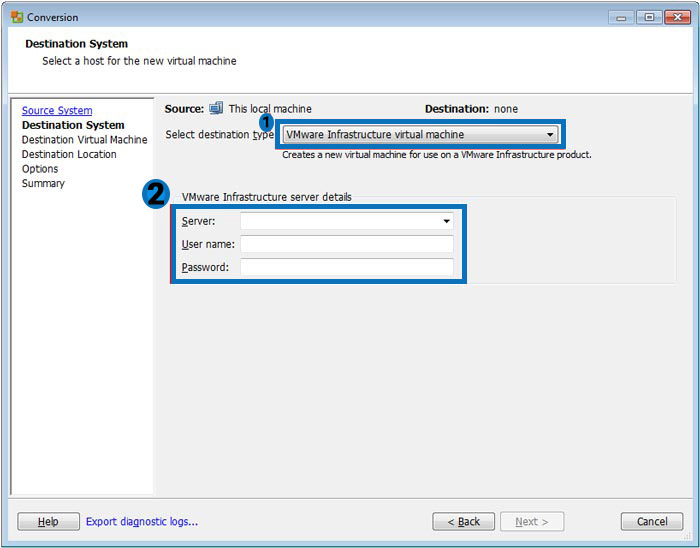This screenshot has height=548, width=700.
Task: Click the Export diagnostic logs link
Action: coord(142,521)
